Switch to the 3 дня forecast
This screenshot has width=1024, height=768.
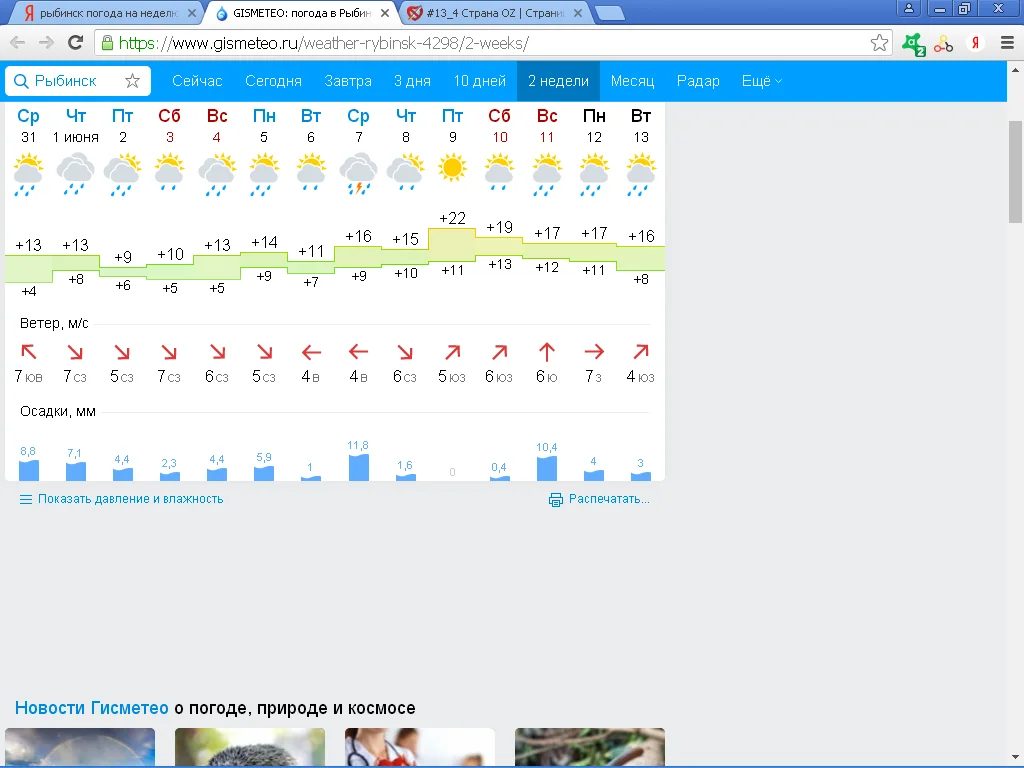pyautogui.click(x=412, y=81)
